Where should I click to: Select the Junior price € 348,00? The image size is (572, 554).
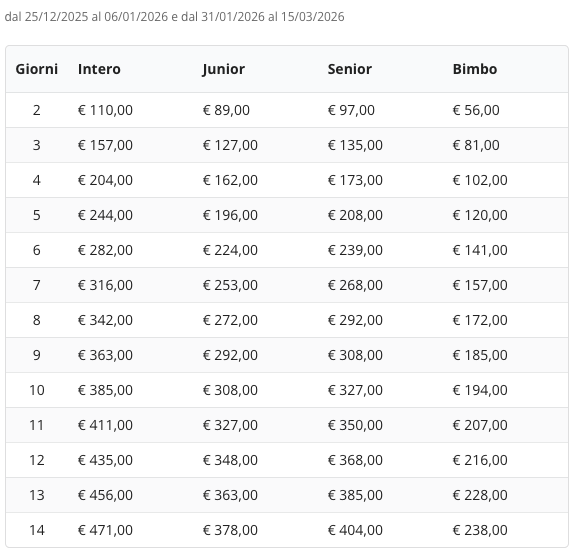(230, 460)
